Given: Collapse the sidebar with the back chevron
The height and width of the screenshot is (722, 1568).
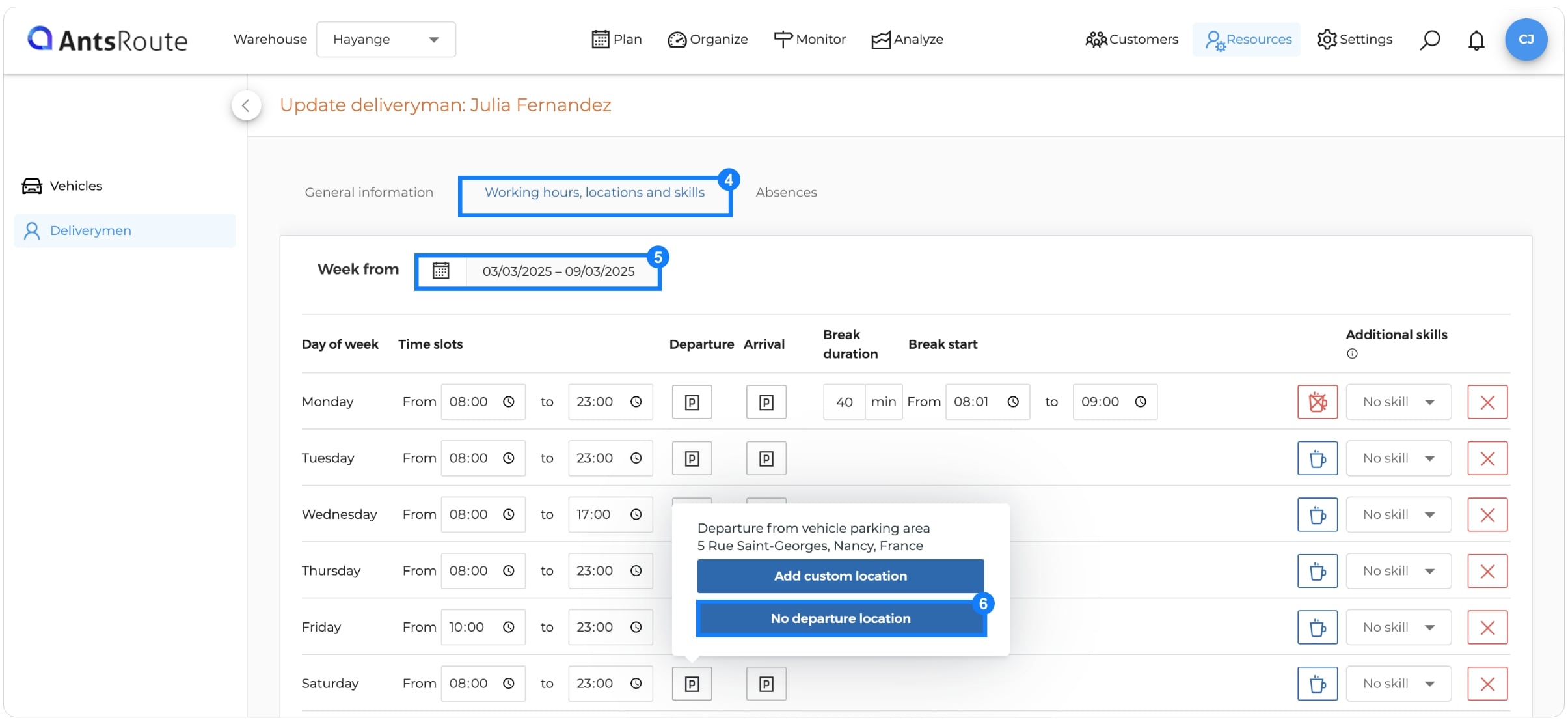Looking at the screenshot, I should 246,105.
